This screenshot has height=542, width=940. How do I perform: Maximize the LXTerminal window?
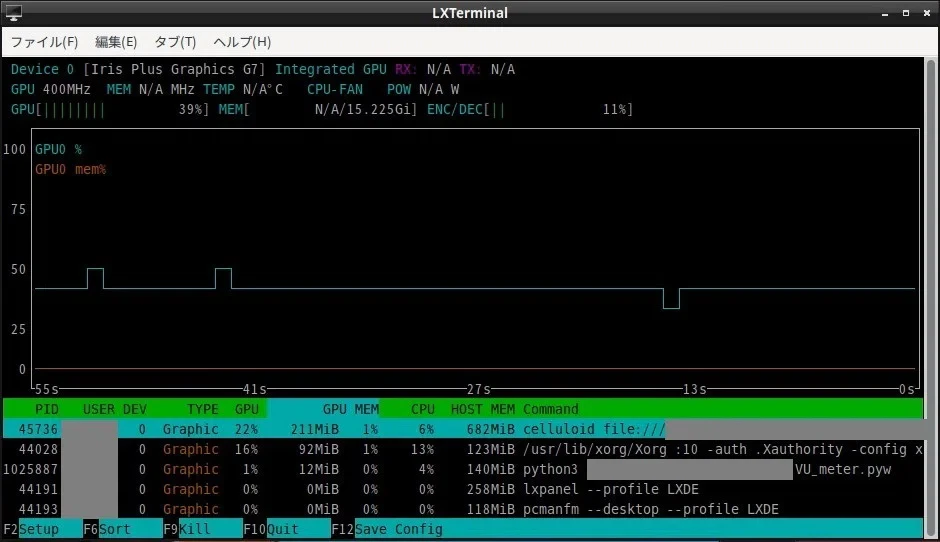(x=906, y=13)
